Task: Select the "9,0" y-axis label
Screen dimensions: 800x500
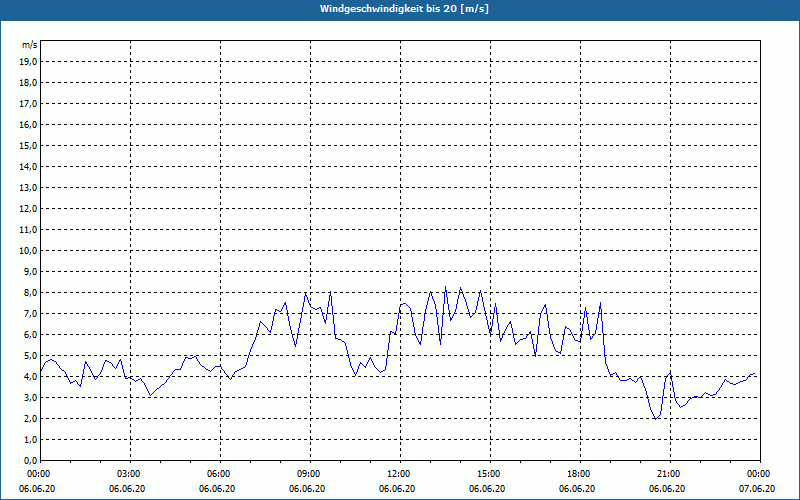Action: pyautogui.click(x=30, y=271)
